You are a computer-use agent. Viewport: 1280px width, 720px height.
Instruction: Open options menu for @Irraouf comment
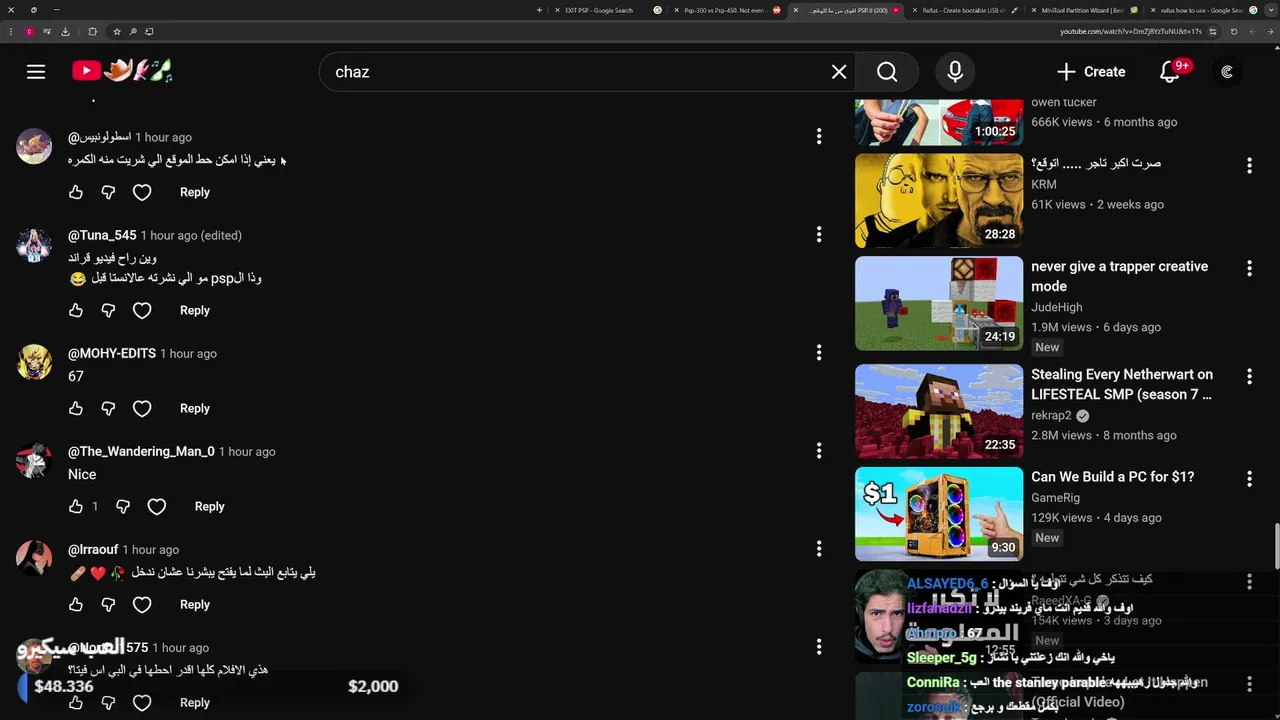(x=819, y=548)
